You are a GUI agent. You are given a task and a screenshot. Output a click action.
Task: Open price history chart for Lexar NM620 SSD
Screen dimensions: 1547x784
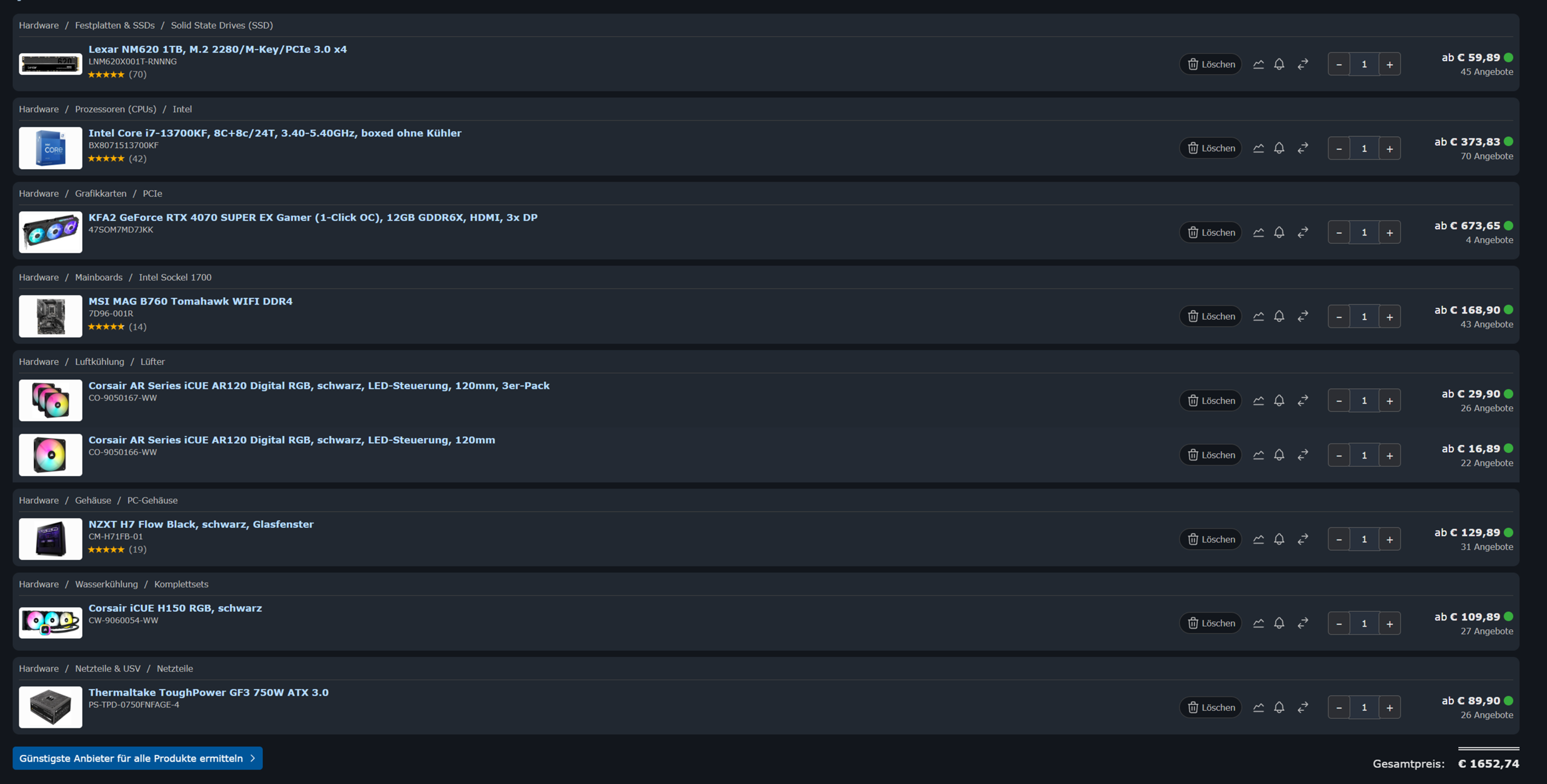click(1258, 64)
